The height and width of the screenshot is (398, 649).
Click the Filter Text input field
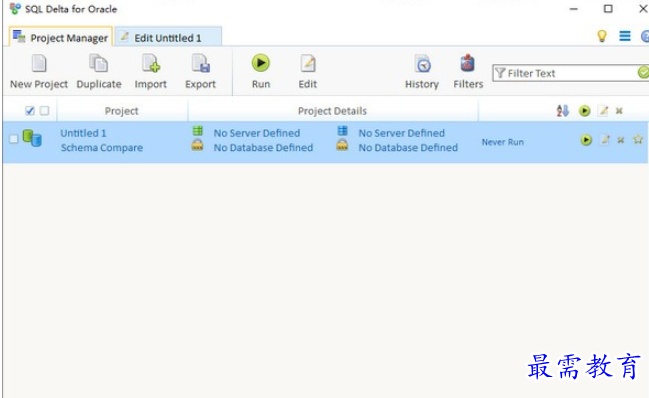tap(569, 73)
